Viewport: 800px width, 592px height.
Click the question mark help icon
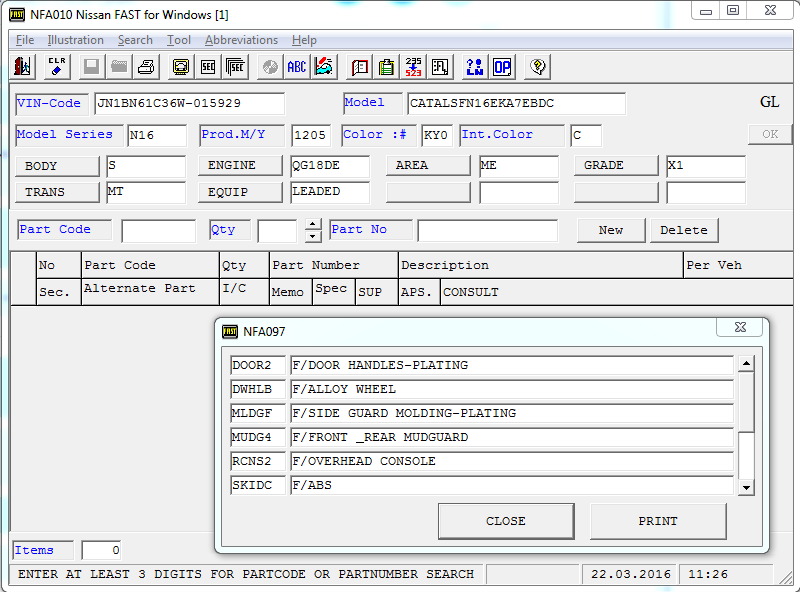(x=537, y=67)
